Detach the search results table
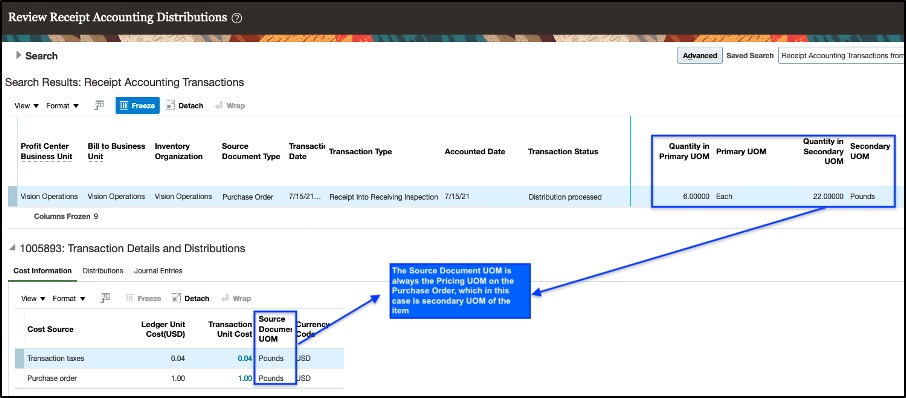This screenshot has height=398, width=906. pos(184,106)
